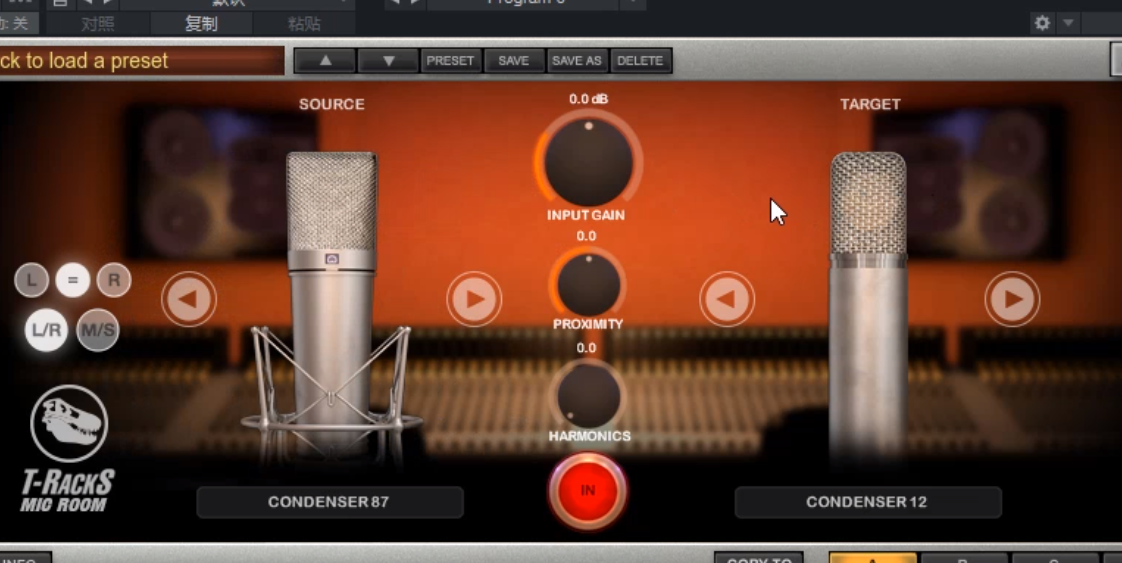
Task: Select the equals link channel button
Action: click(x=72, y=280)
